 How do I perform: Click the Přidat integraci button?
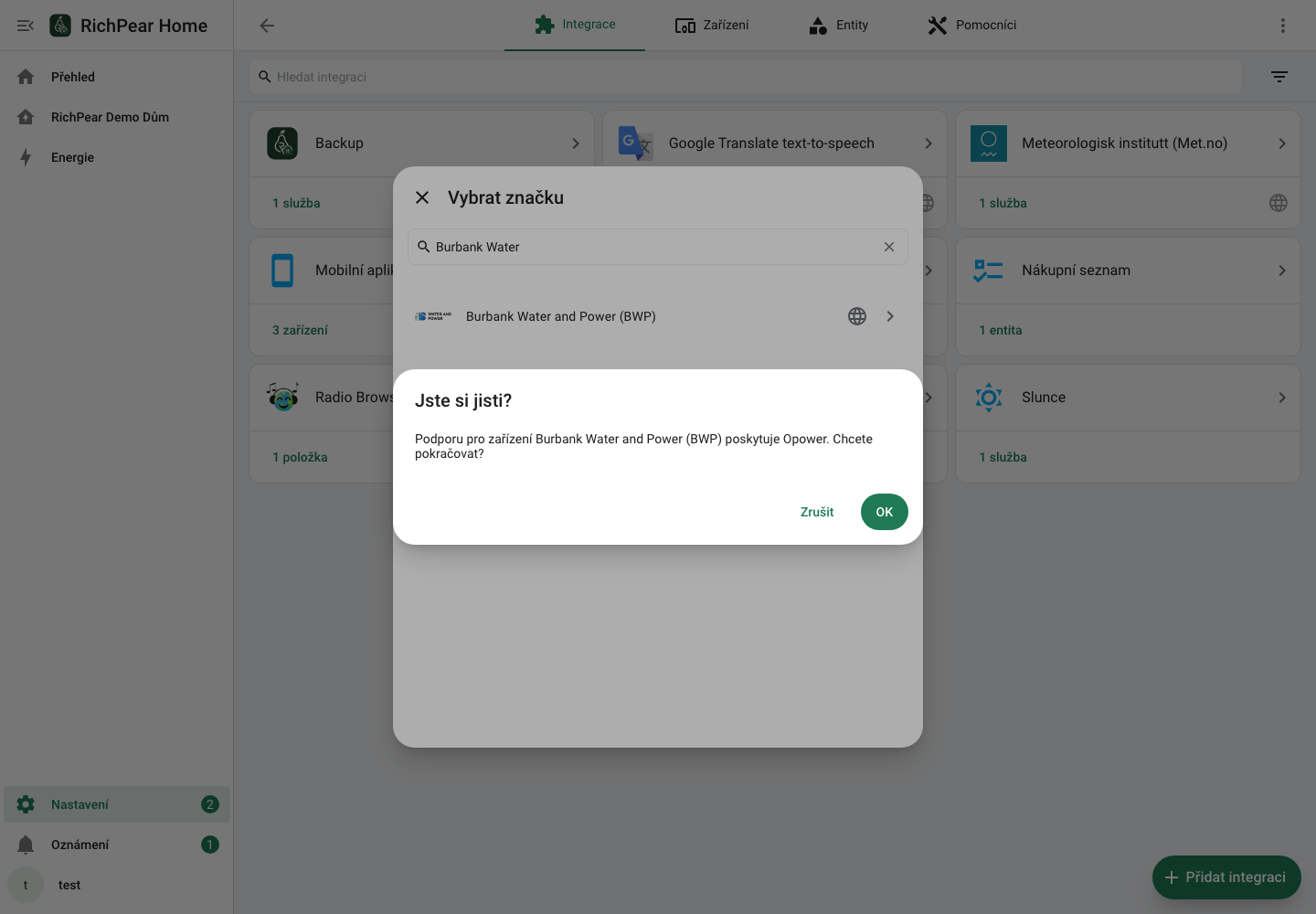point(1226,877)
